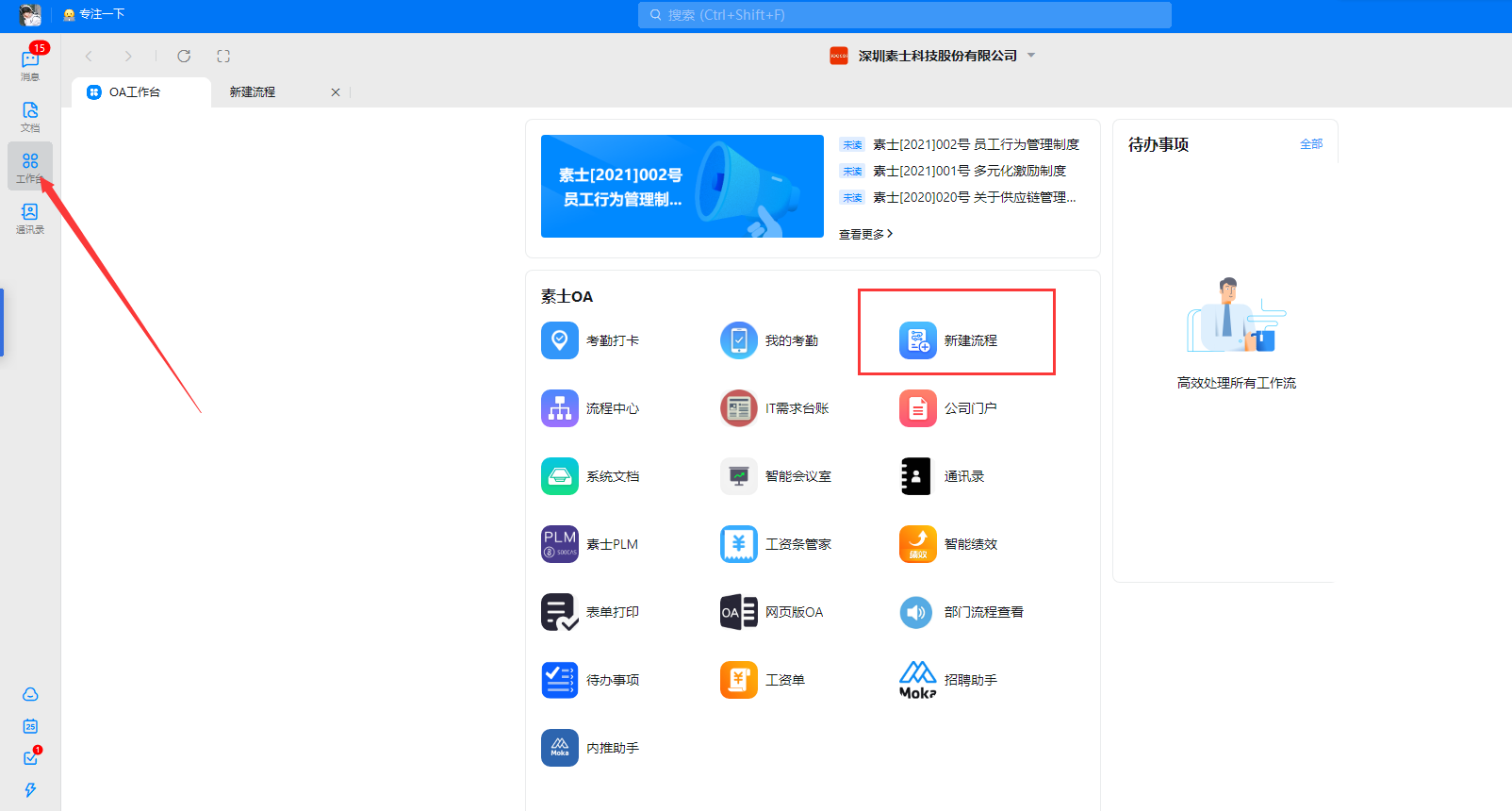
Task: Open the calendar icon in sidebar
Action: pyautogui.click(x=30, y=726)
